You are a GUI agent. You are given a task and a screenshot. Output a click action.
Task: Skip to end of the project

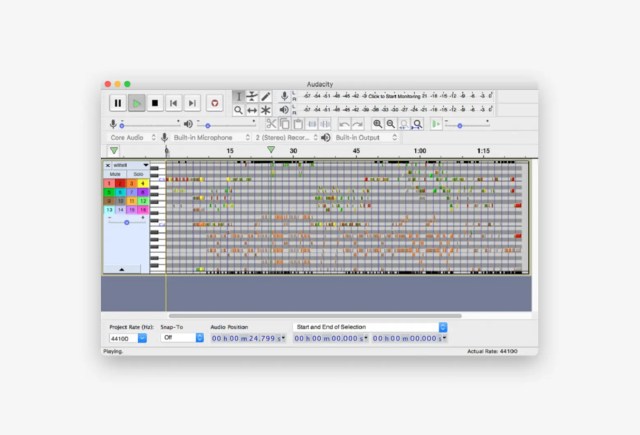(x=192, y=103)
